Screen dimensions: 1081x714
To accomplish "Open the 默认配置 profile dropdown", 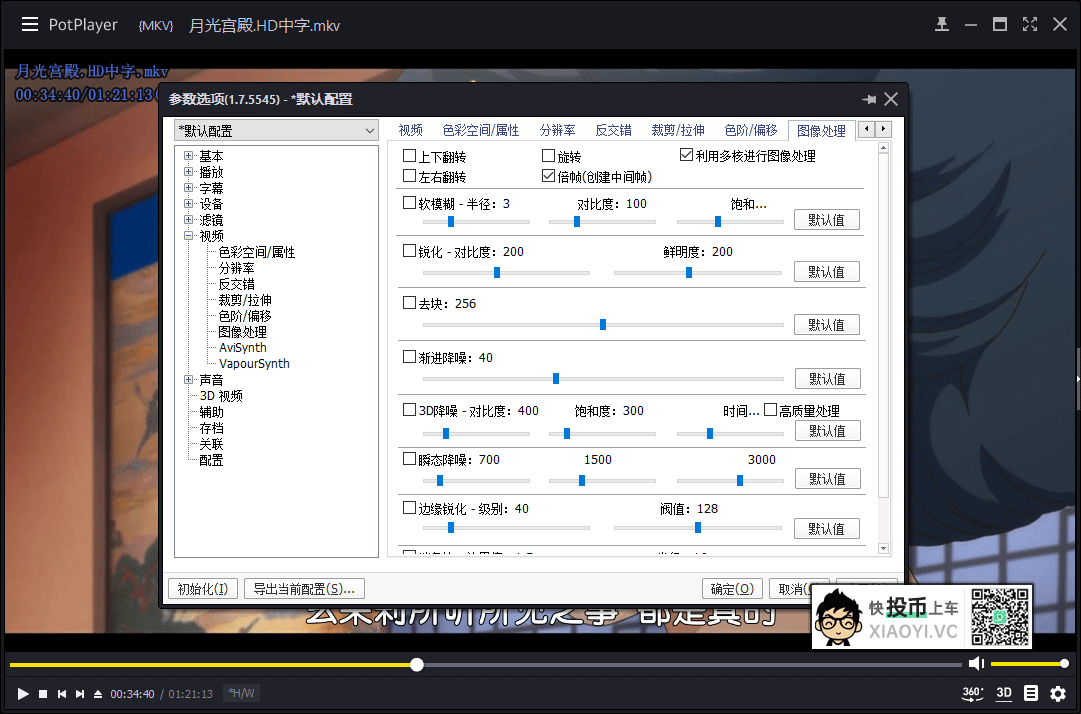I will click(x=277, y=130).
